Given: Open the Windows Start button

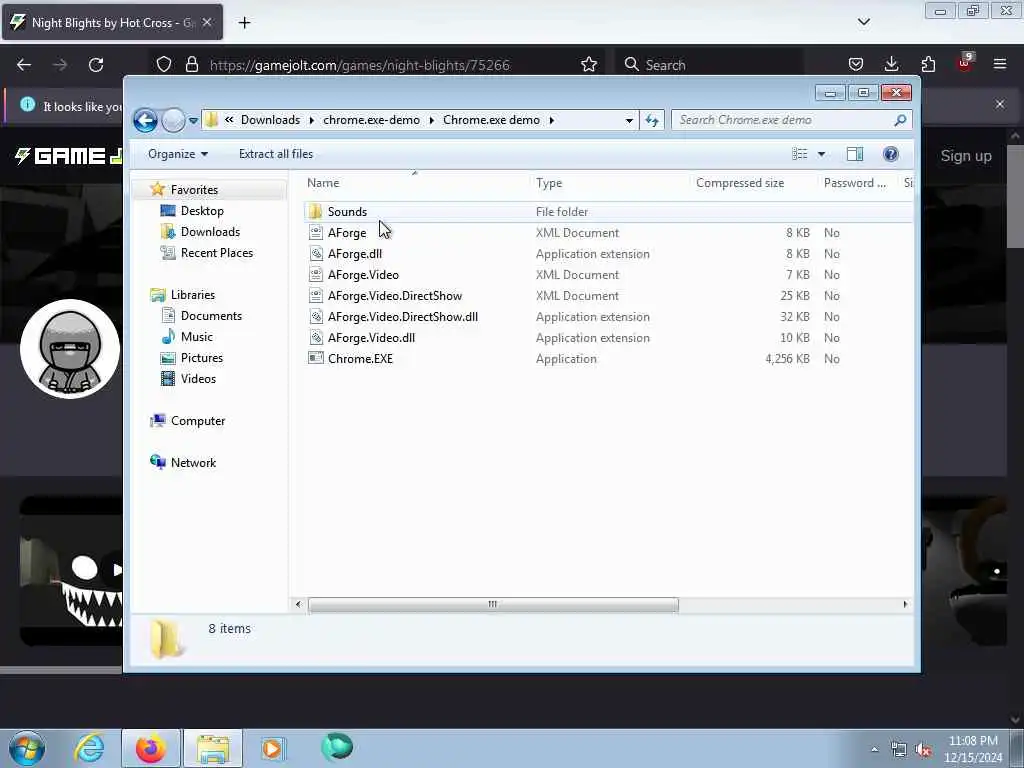Looking at the screenshot, I should pos(27,748).
